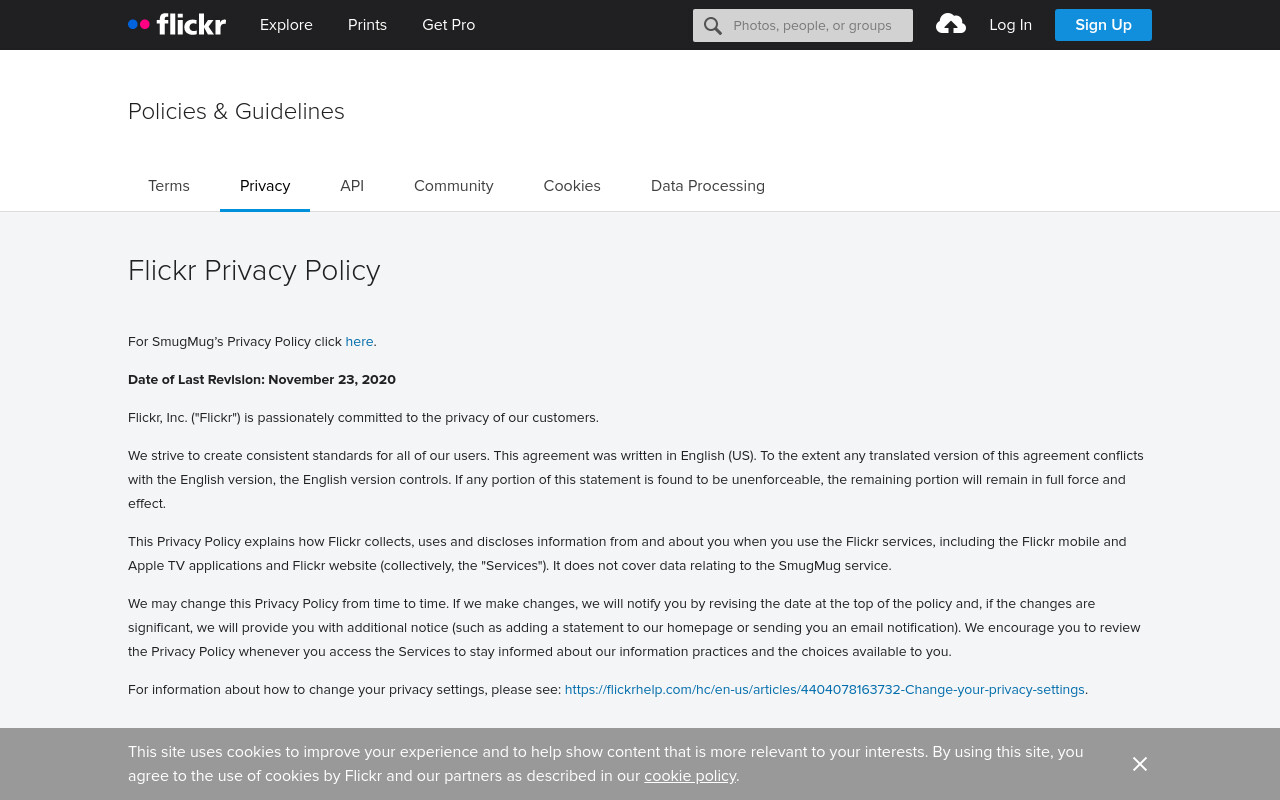1280x800 pixels.
Task: Open the flickrhelp change-your-privacy-settings link
Action: tap(824, 689)
